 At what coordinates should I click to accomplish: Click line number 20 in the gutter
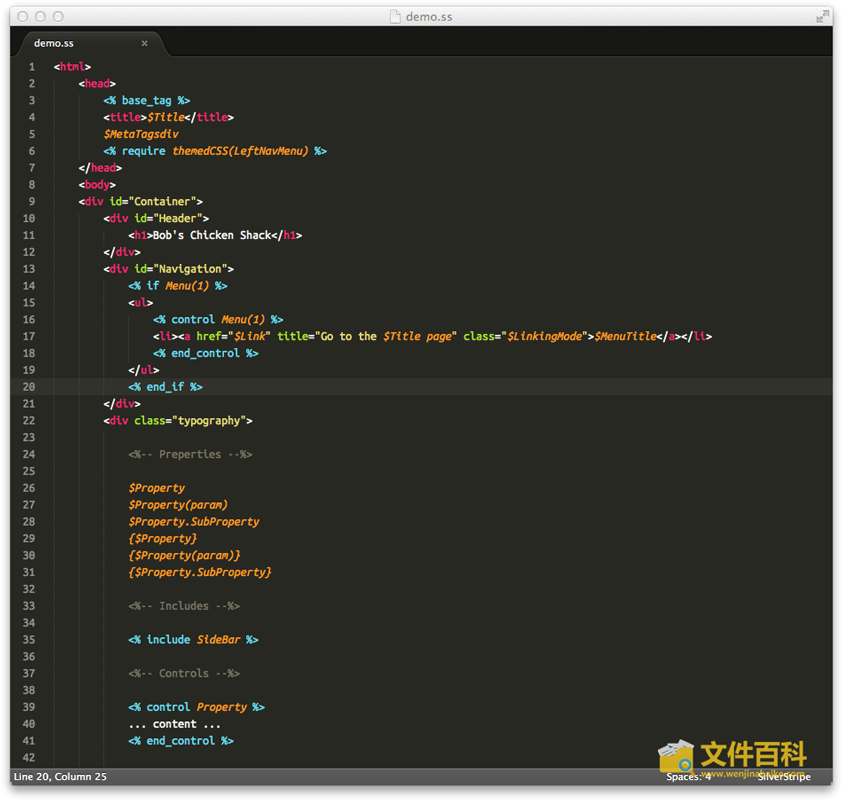click(x=29, y=387)
